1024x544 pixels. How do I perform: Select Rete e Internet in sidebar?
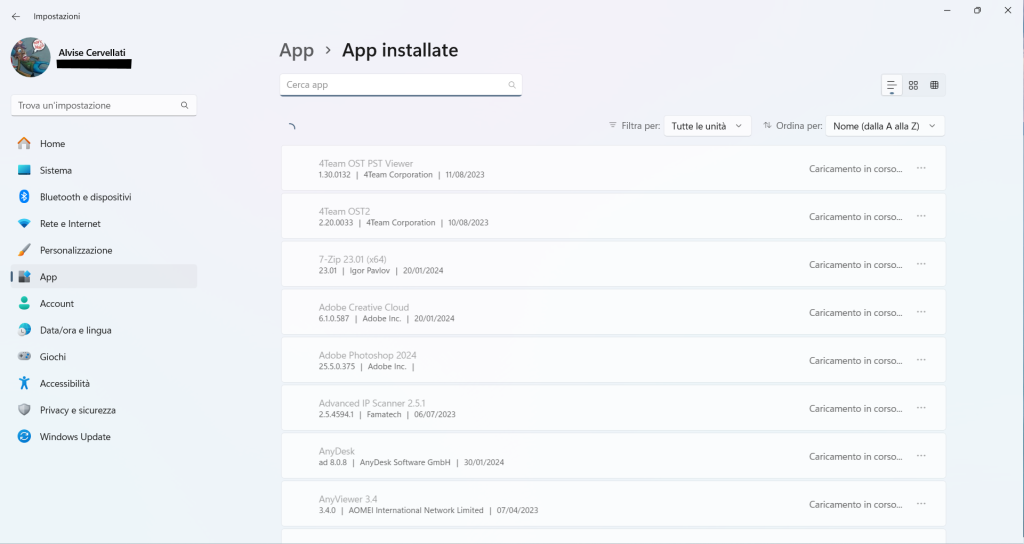point(70,224)
